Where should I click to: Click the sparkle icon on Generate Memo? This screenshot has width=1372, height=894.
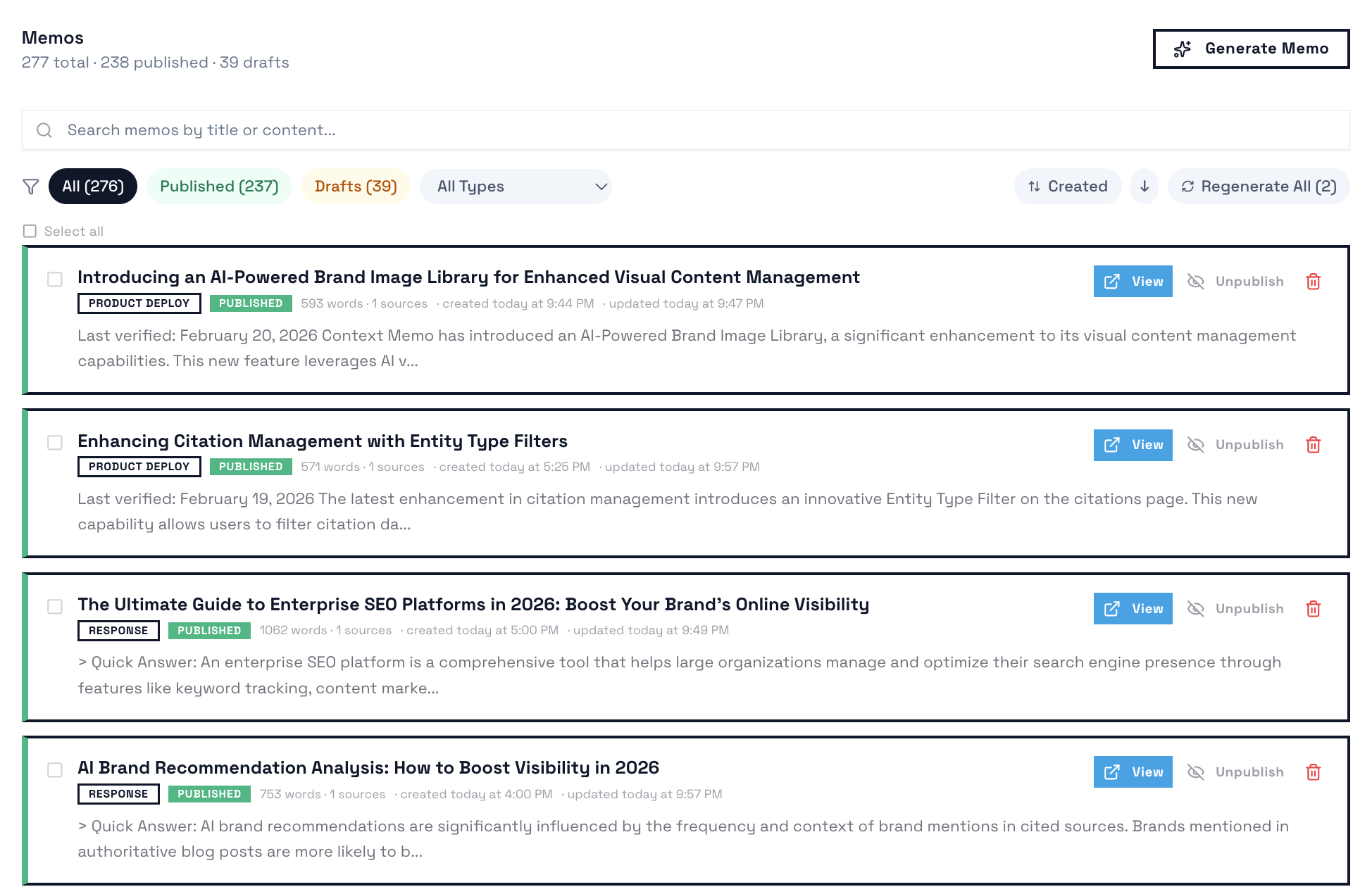tap(1182, 49)
